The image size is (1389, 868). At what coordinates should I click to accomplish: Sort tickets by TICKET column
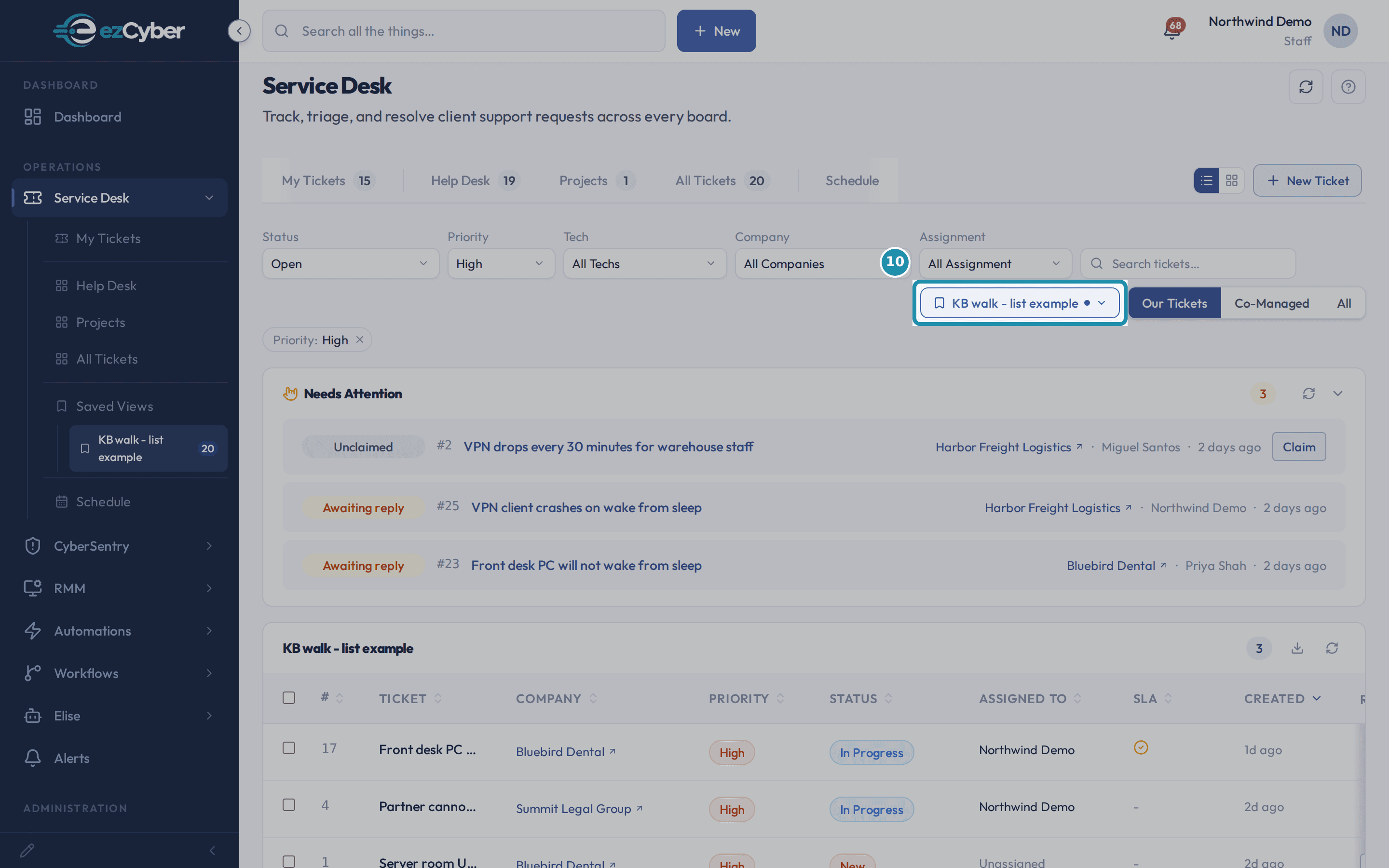click(x=410, y=699)
